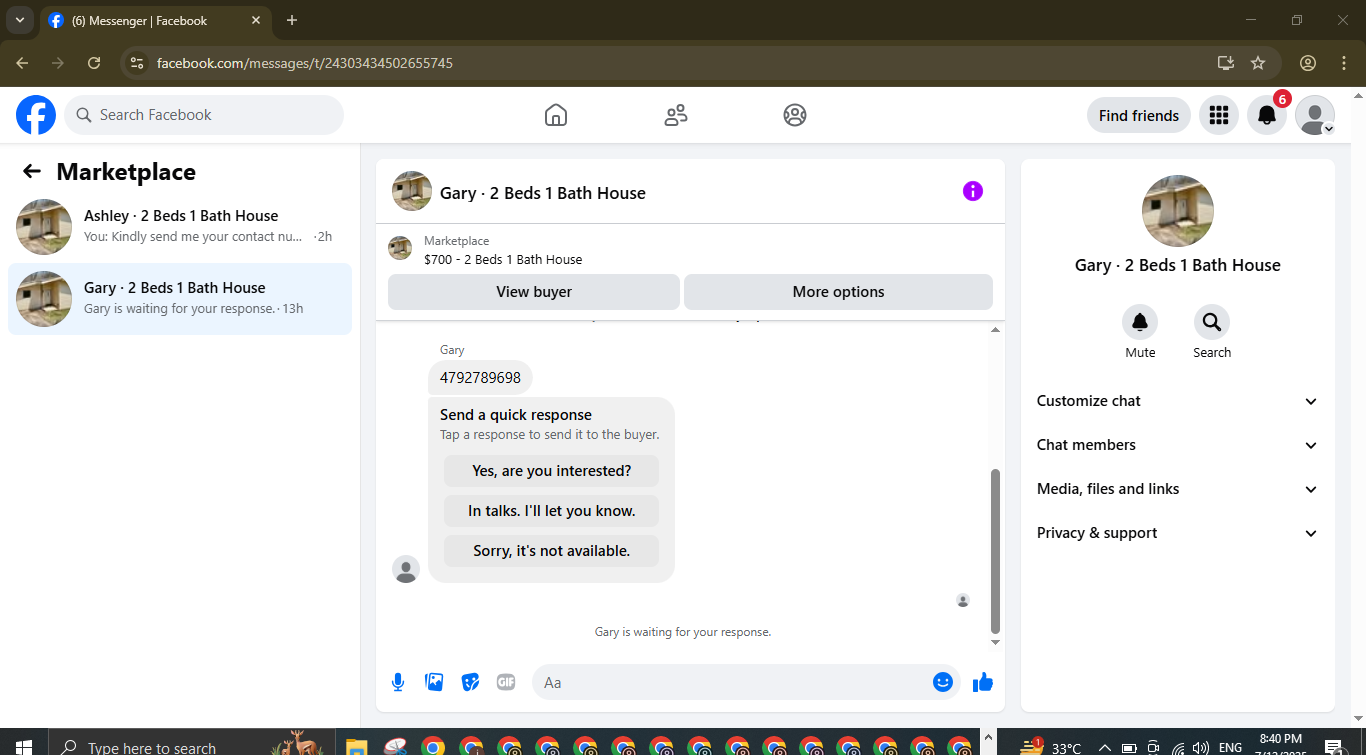Click the Marketplace heading text
Viewport: 1366px width, 755px height.
coord(126,171)
